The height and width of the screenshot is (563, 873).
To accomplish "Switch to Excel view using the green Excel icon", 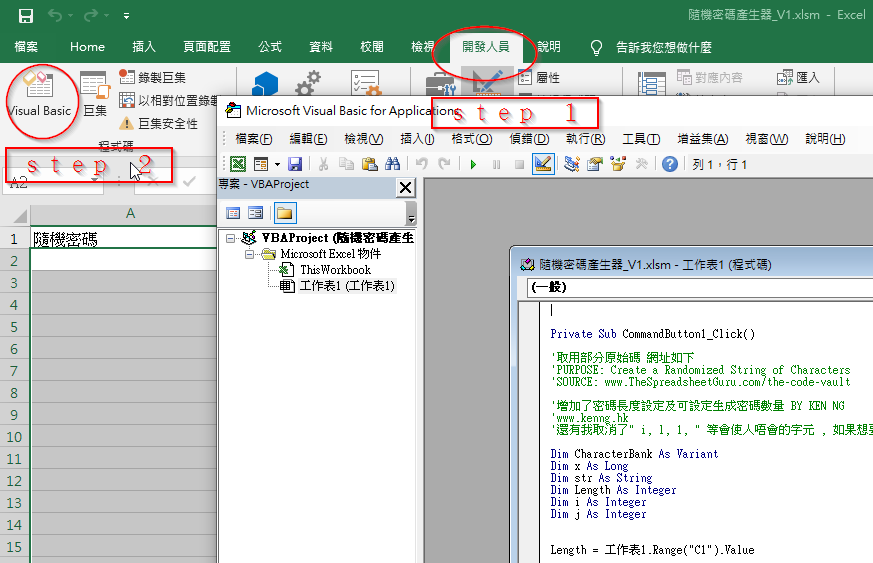I will click(238, 164).
